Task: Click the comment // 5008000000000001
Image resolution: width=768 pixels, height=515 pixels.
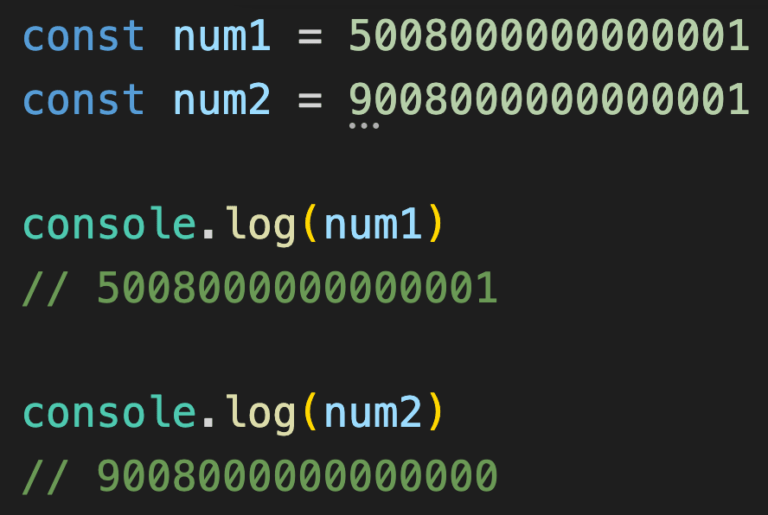Action: tap(260, 288)
